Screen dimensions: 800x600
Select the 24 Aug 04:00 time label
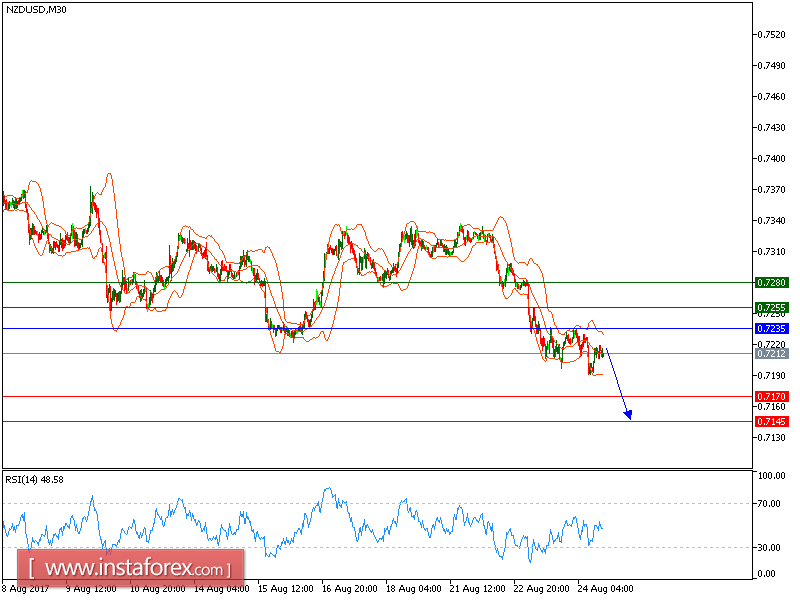[x=607, y=590]
